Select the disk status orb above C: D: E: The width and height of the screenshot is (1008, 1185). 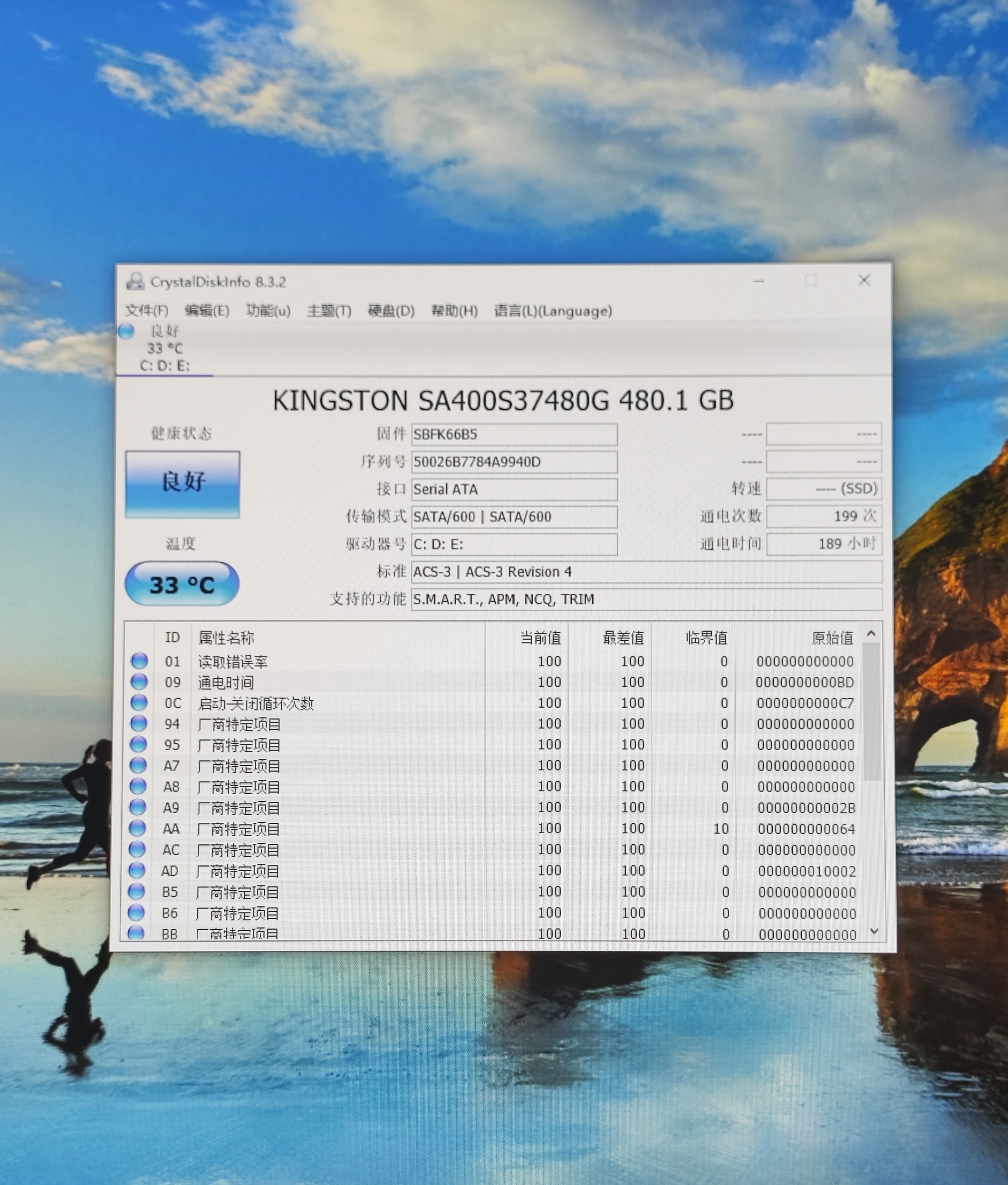coord(126,331)
